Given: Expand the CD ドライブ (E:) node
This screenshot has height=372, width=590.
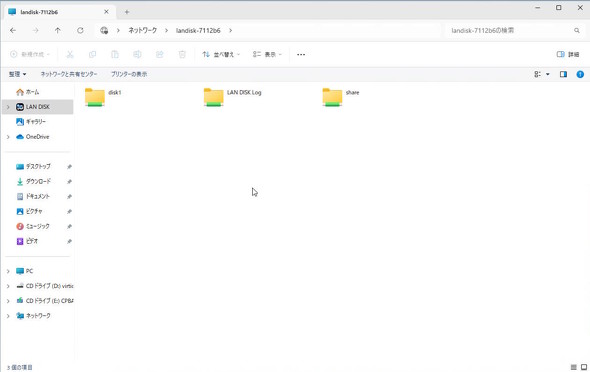Looking at the screenshot, I should coord(8,301).
